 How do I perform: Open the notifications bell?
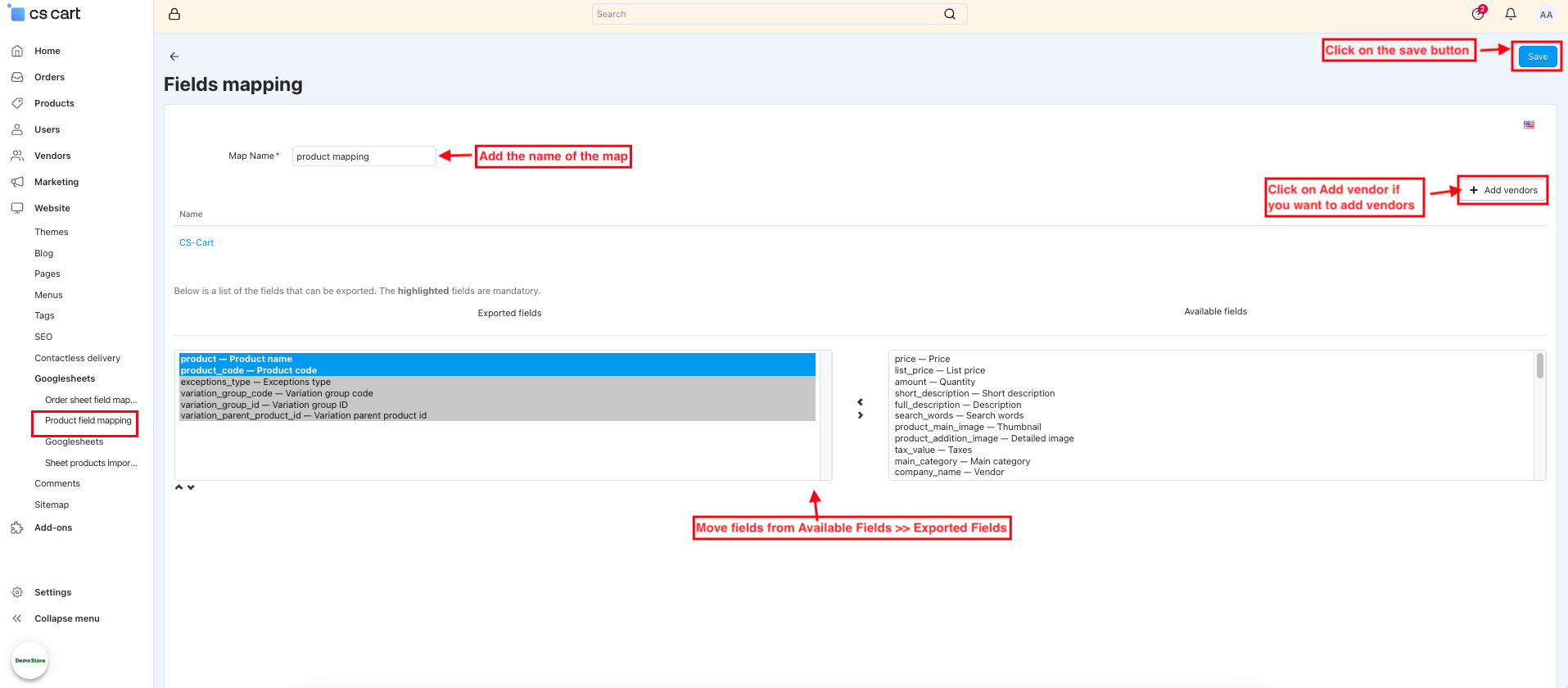pyautogui.click(x=1511, y=14)
